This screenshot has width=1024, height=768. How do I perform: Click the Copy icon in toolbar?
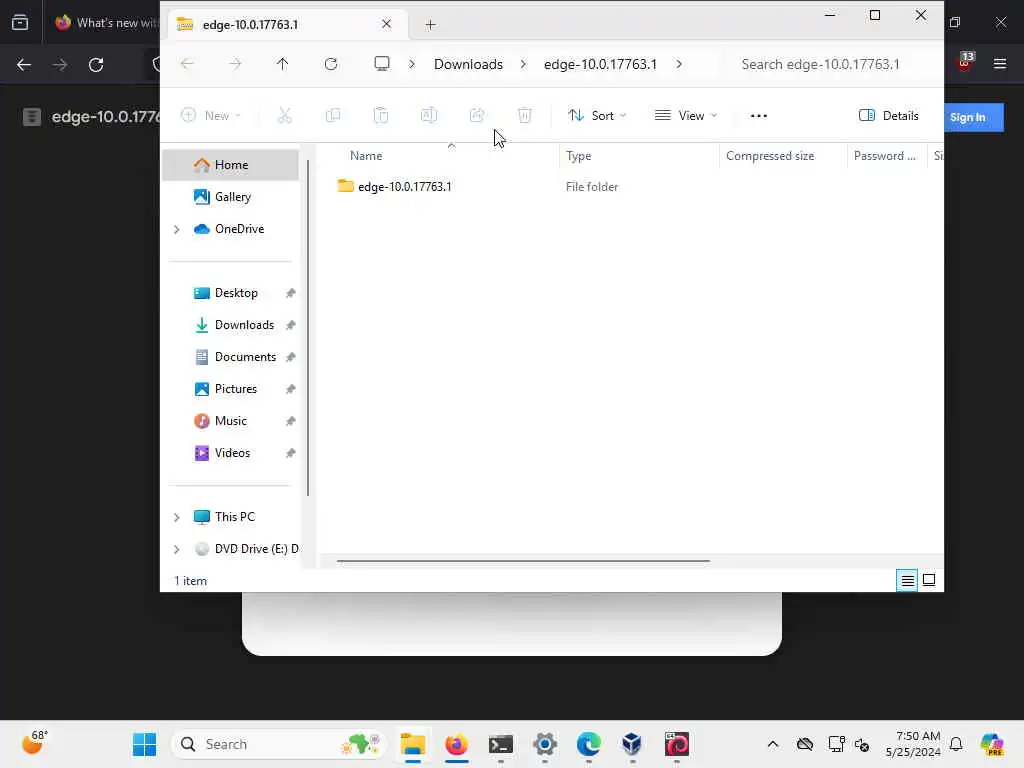(x=332, y=116)
